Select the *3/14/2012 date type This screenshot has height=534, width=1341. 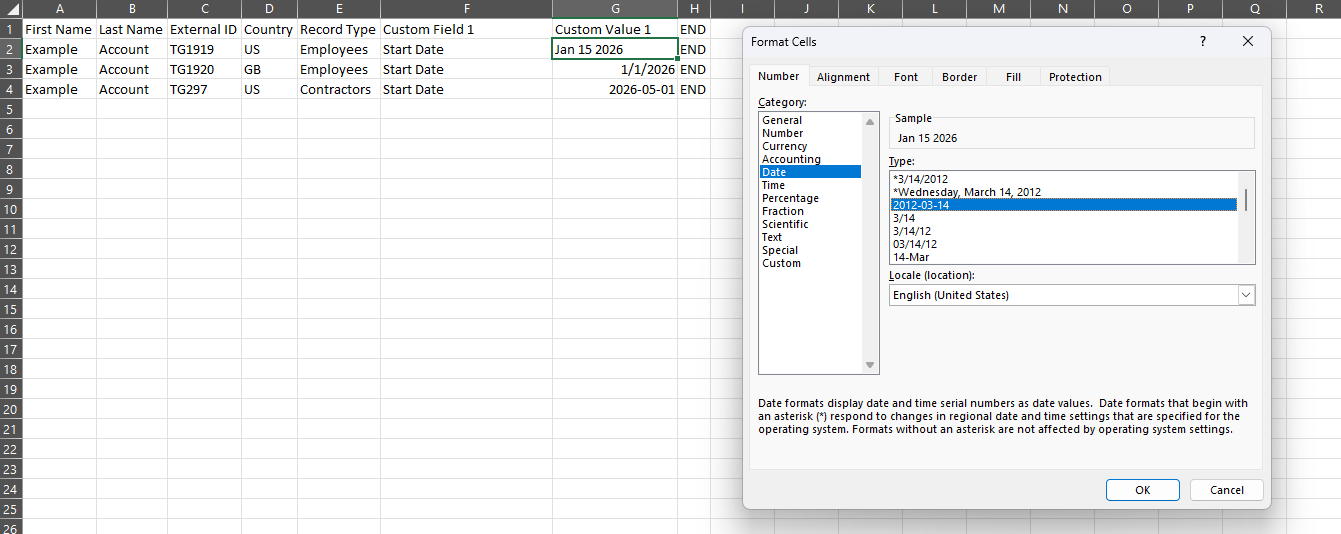pos(1064,179)
